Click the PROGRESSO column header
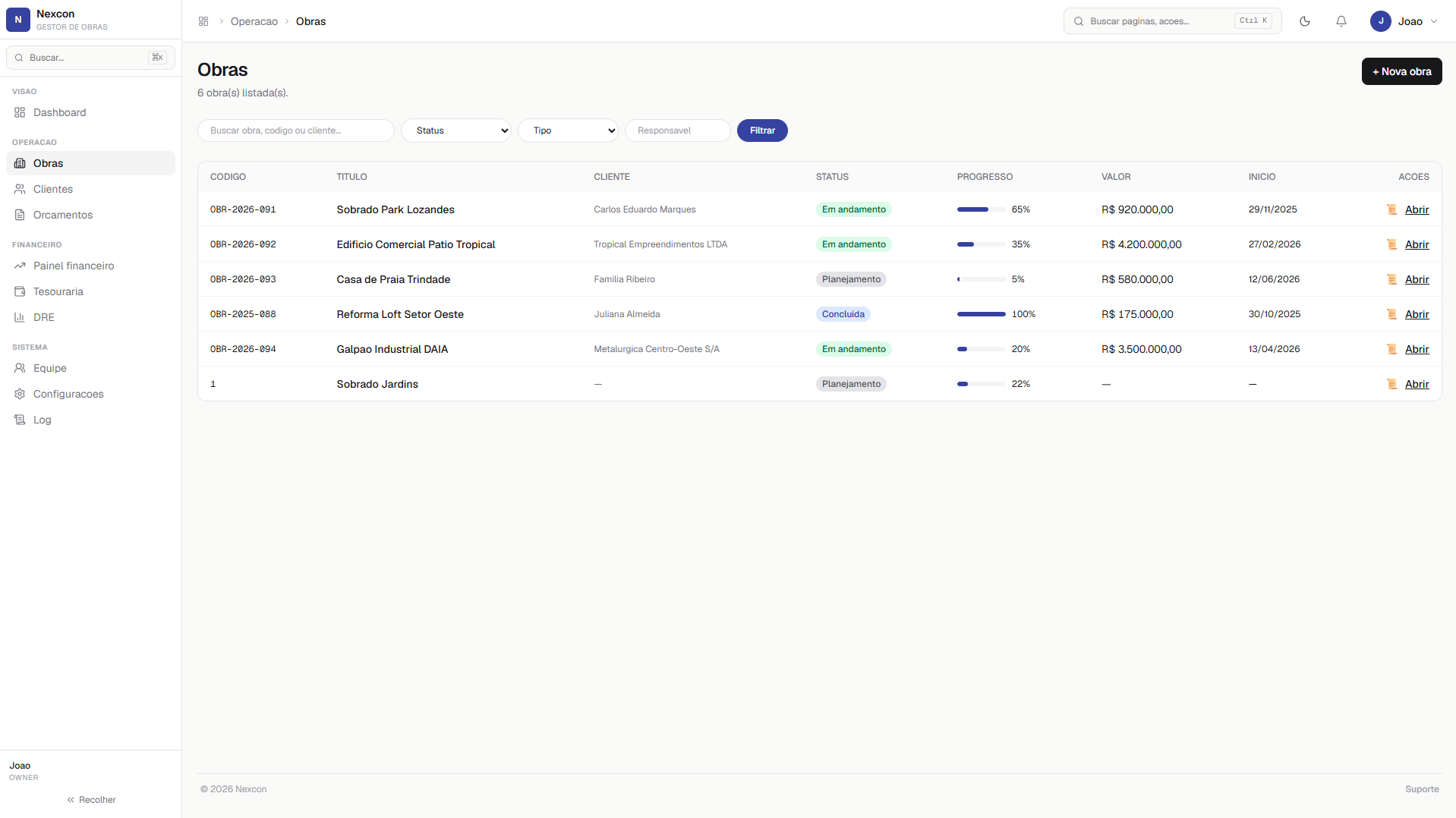This screenshot has width=1456, height=818. click(x=985, y=177)
